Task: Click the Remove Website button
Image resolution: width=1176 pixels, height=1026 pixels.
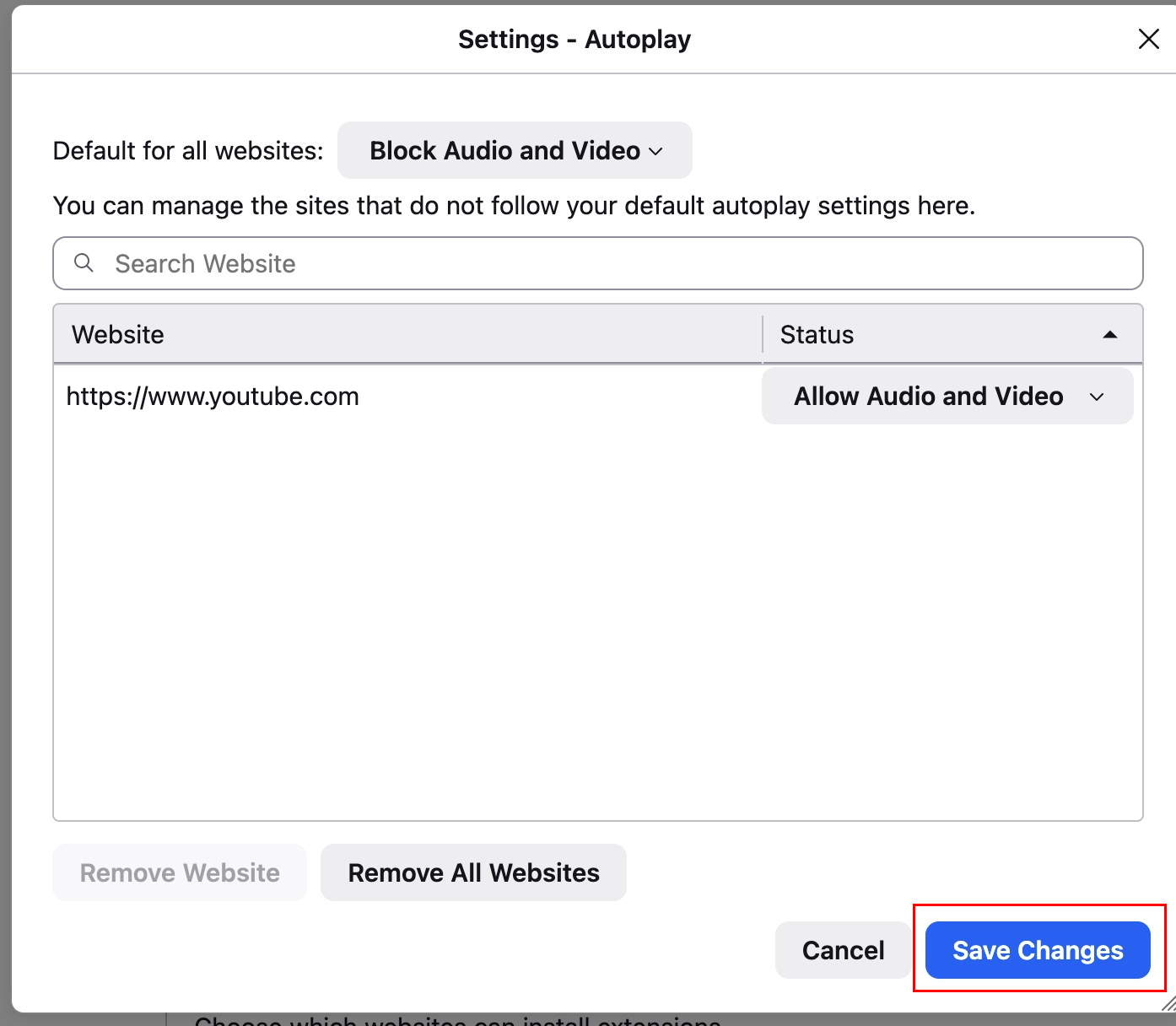Action: pos(180,872)
